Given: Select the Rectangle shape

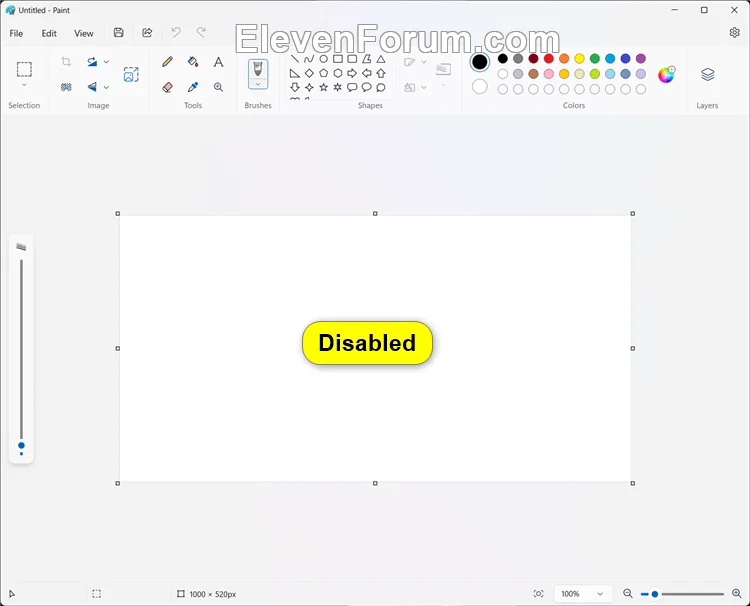Looking at the screenshot, I should tap(338, 59).
